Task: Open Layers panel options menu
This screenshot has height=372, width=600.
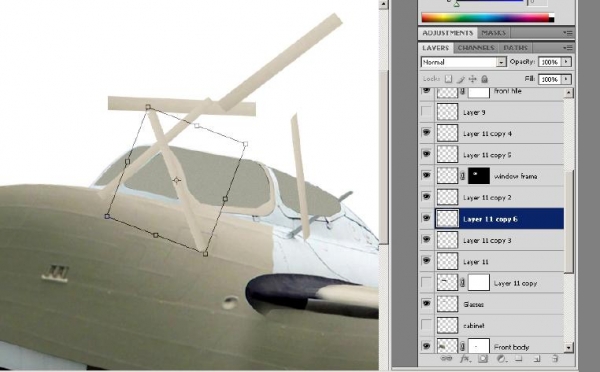Action: pos(567,48)
